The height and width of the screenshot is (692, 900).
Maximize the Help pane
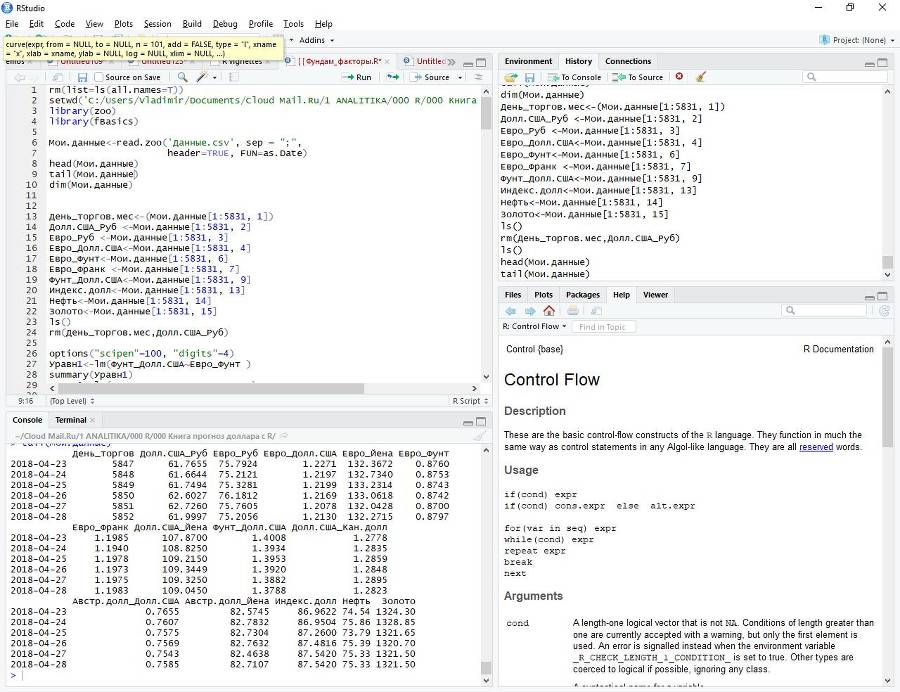coord(882,296)
